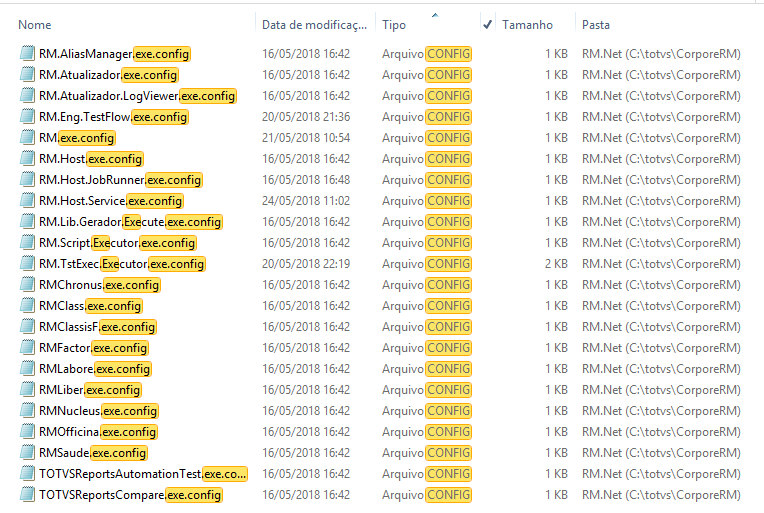764x513 pixels.
Task: Click the file icon of RM.Host.exe.config
Action: [27, 158]
